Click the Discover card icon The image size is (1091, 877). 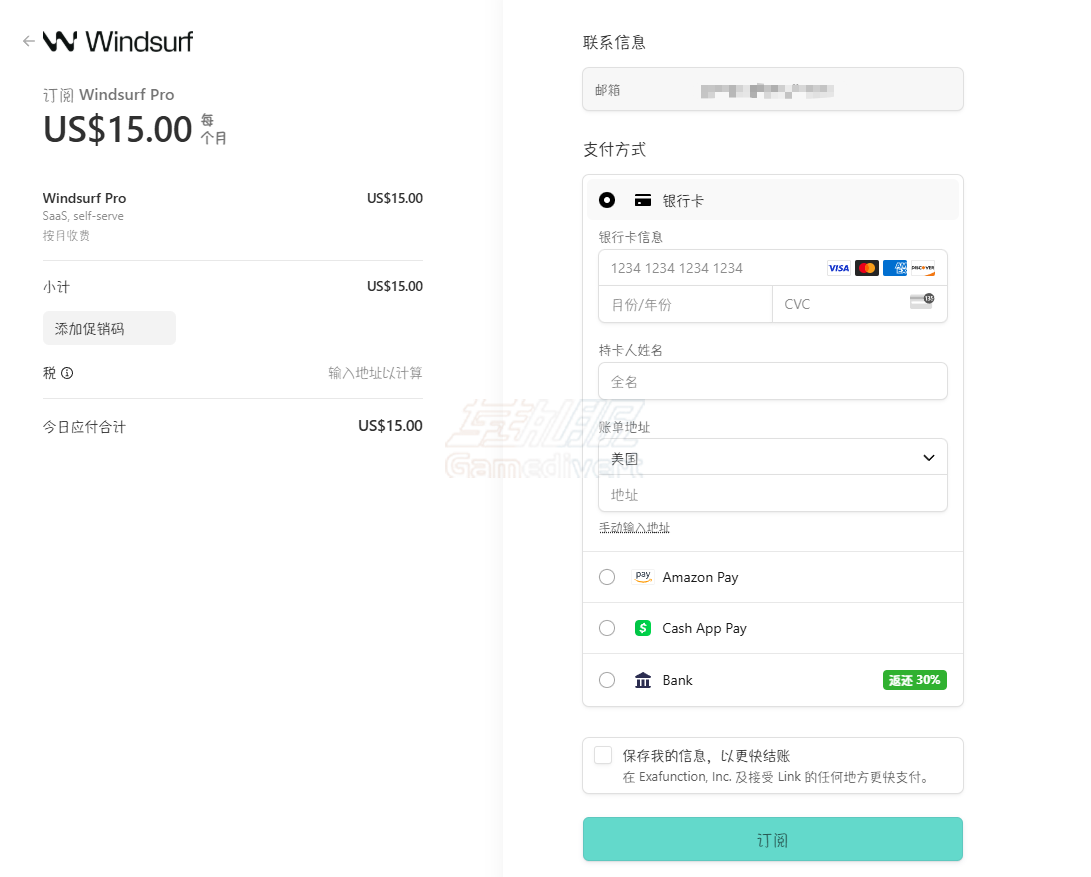coord(923,268)
